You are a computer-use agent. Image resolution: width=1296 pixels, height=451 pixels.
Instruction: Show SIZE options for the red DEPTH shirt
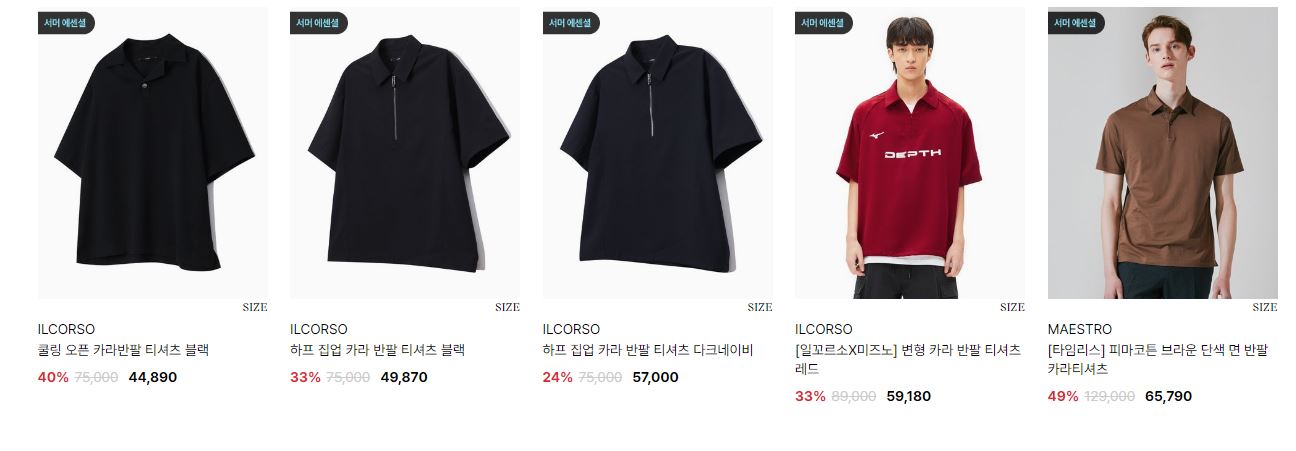click(1012, 308)
